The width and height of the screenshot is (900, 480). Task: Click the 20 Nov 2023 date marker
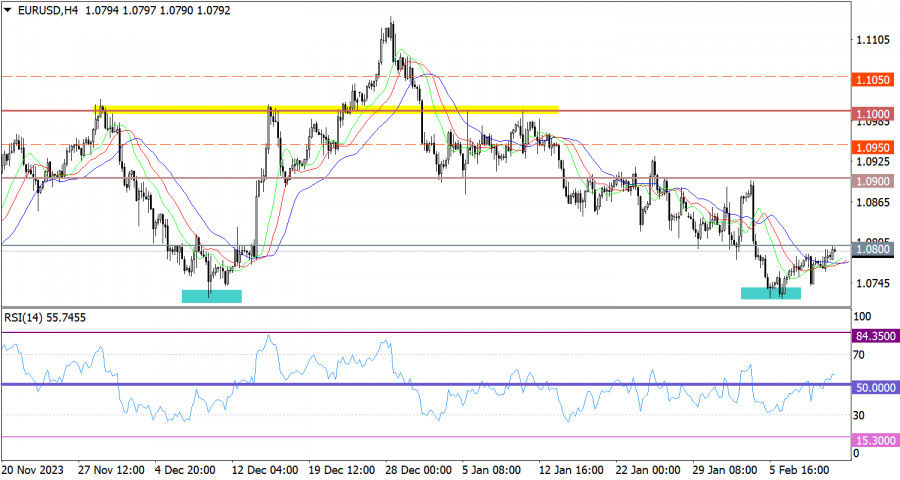point(33,470)
